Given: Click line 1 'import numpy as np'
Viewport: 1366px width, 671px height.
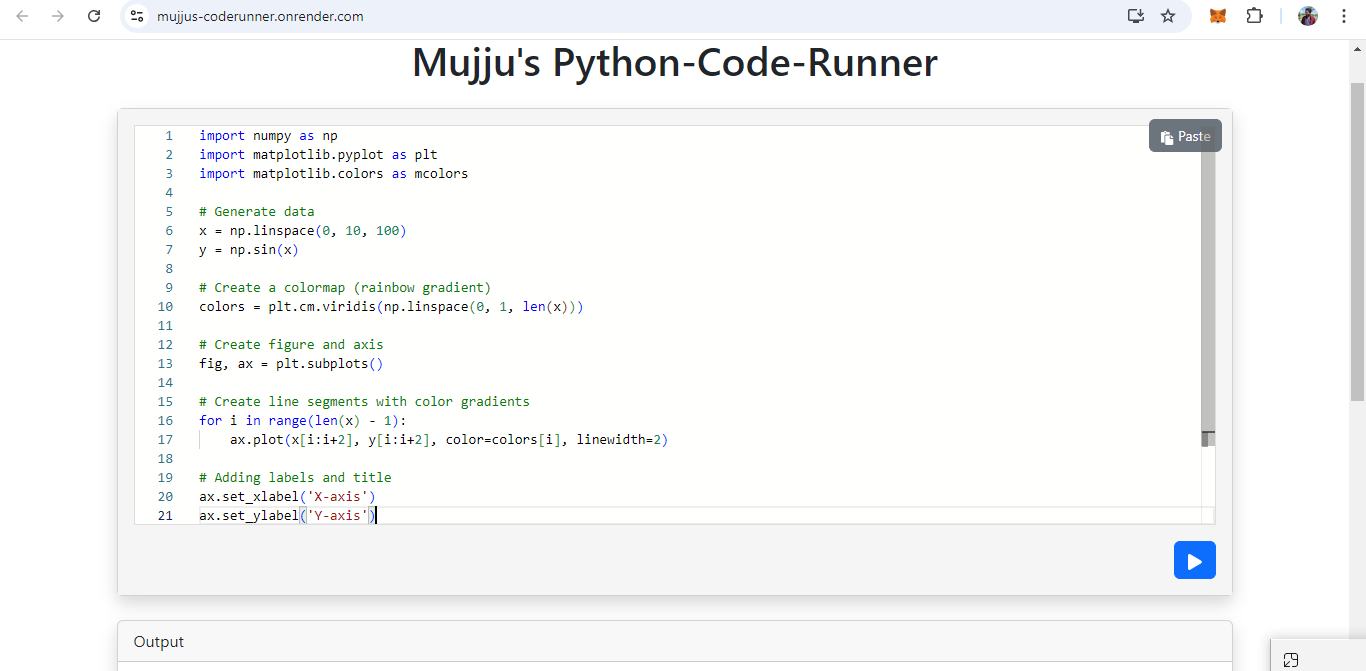Looking at the screenshot, I should [268, 135].
